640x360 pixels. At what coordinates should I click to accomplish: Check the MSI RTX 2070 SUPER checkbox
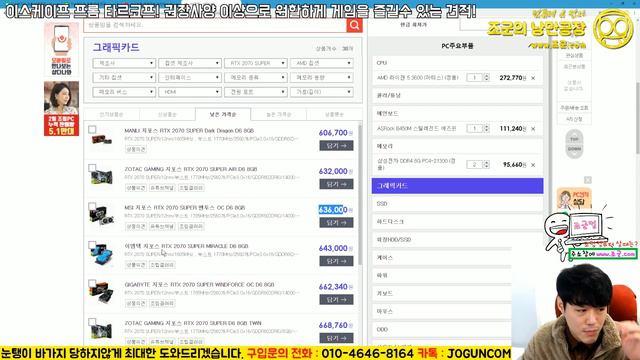click(x=92, y=206)
